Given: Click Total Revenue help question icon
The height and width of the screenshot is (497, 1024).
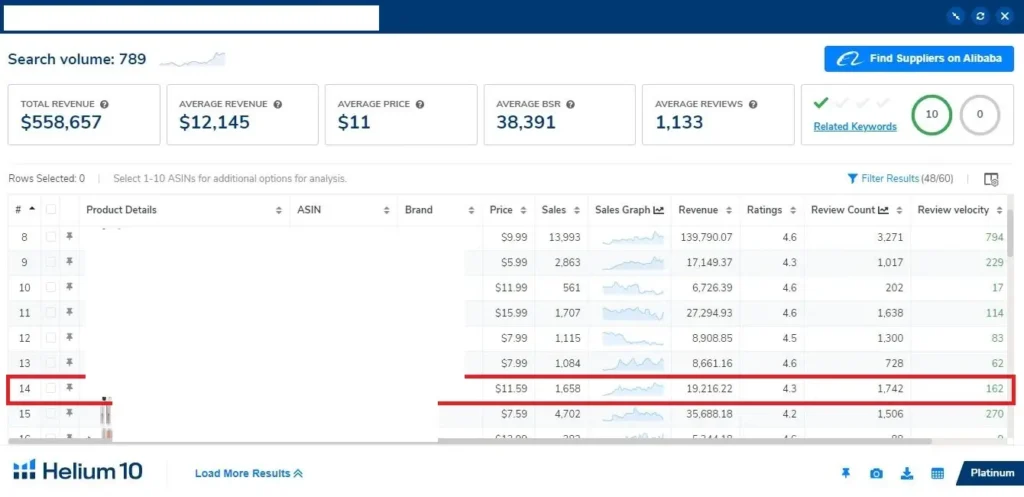Looking at the screenshot, I should [105, 104].
